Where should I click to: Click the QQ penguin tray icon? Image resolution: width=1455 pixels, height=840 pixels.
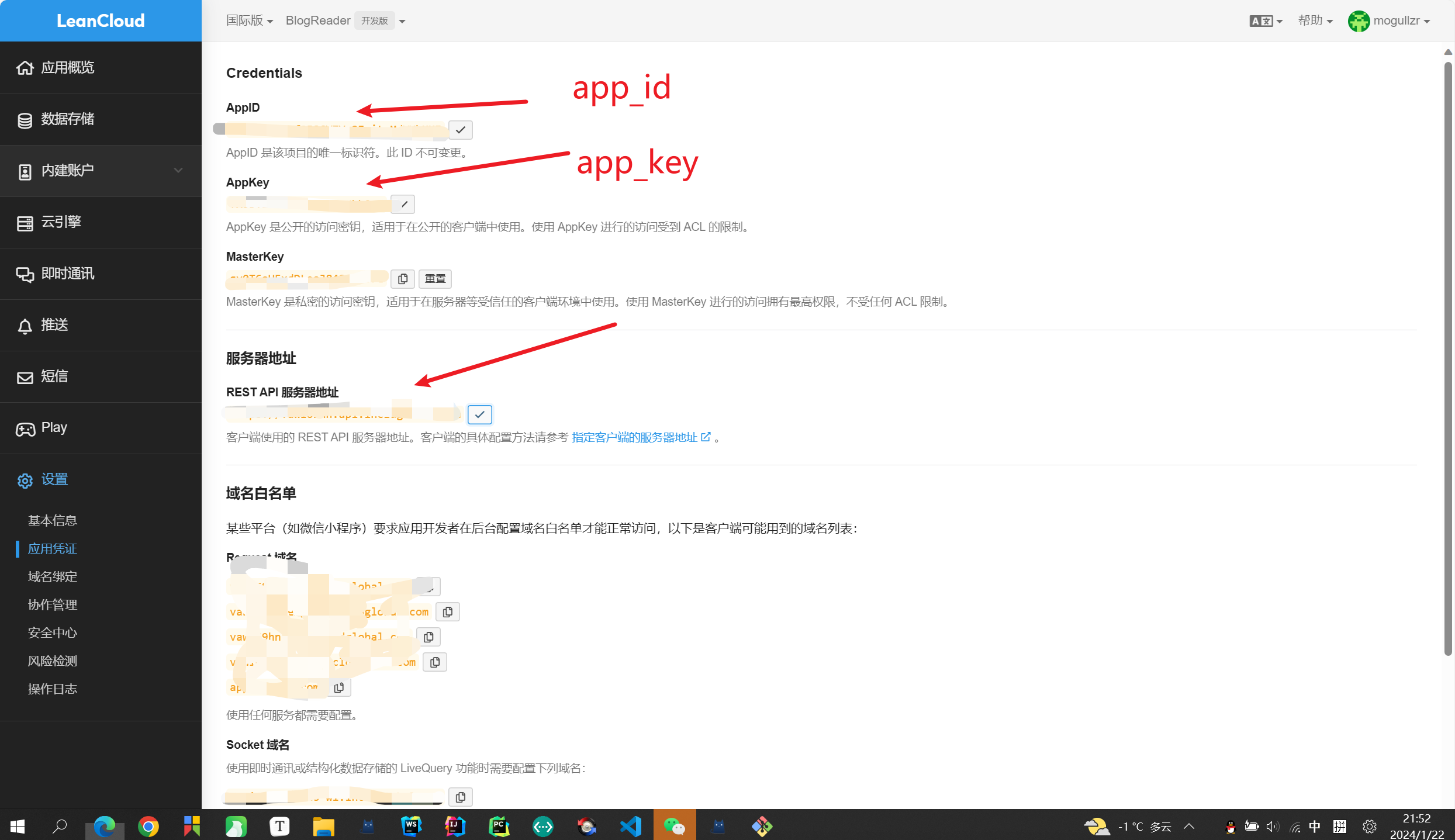tap(1231, 826)
